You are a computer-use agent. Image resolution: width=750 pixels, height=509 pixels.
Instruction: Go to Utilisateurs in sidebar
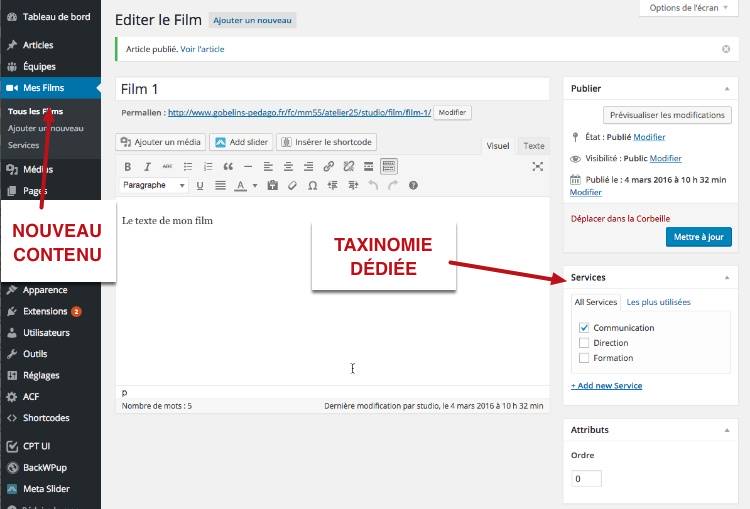pos(50,332)
